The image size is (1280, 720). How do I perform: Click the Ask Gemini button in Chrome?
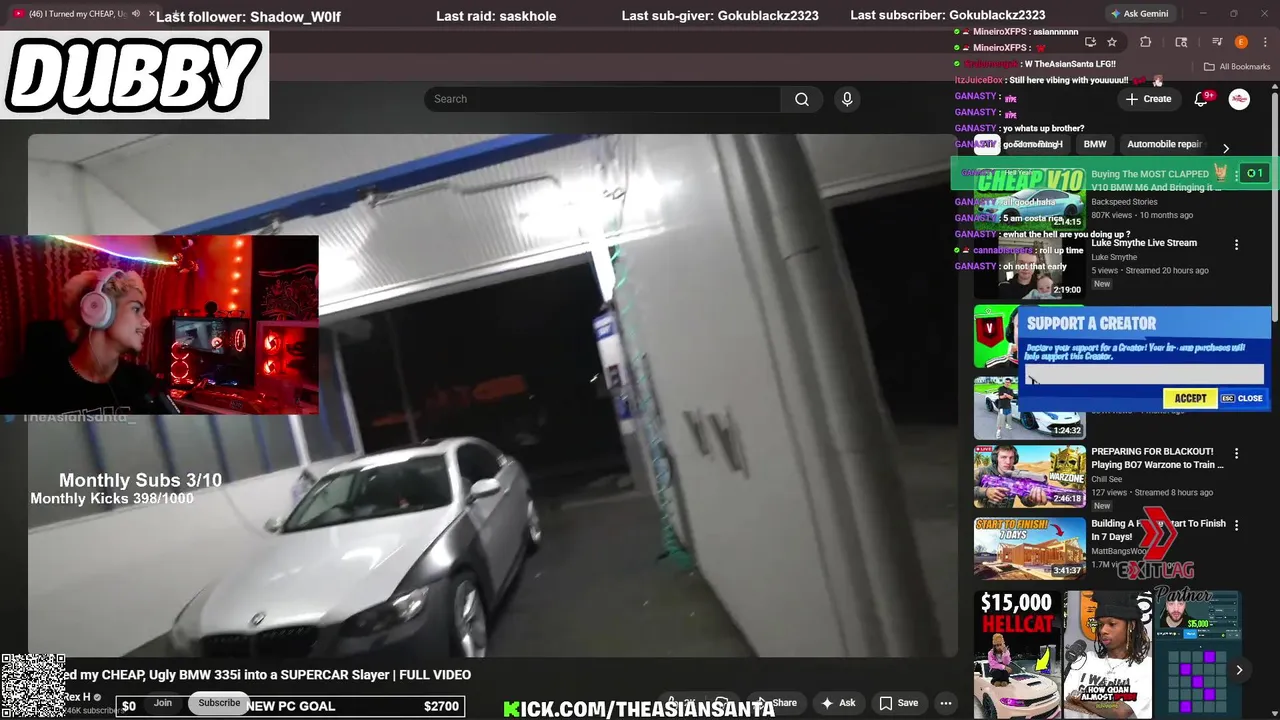[1139, 13]
